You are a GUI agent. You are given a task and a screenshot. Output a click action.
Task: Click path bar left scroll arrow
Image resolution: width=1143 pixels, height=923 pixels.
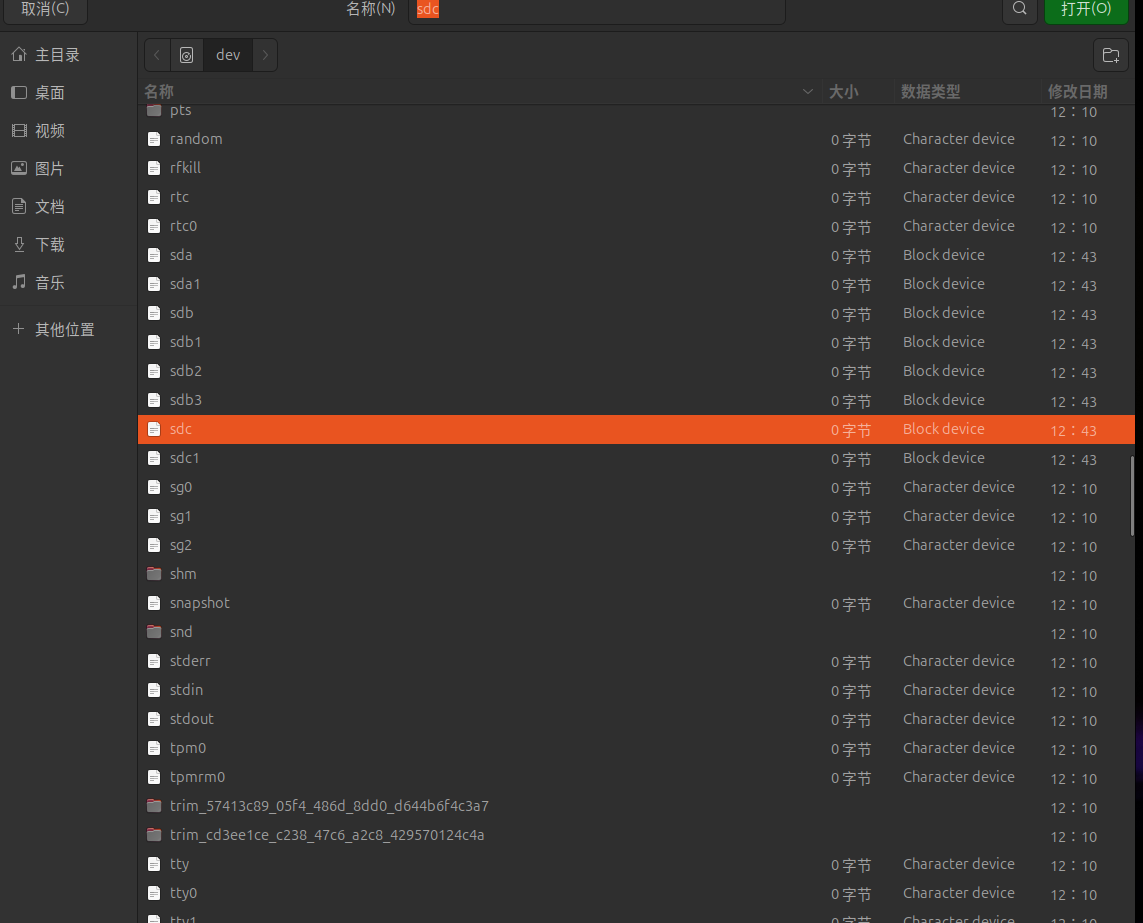click(157, 55)
